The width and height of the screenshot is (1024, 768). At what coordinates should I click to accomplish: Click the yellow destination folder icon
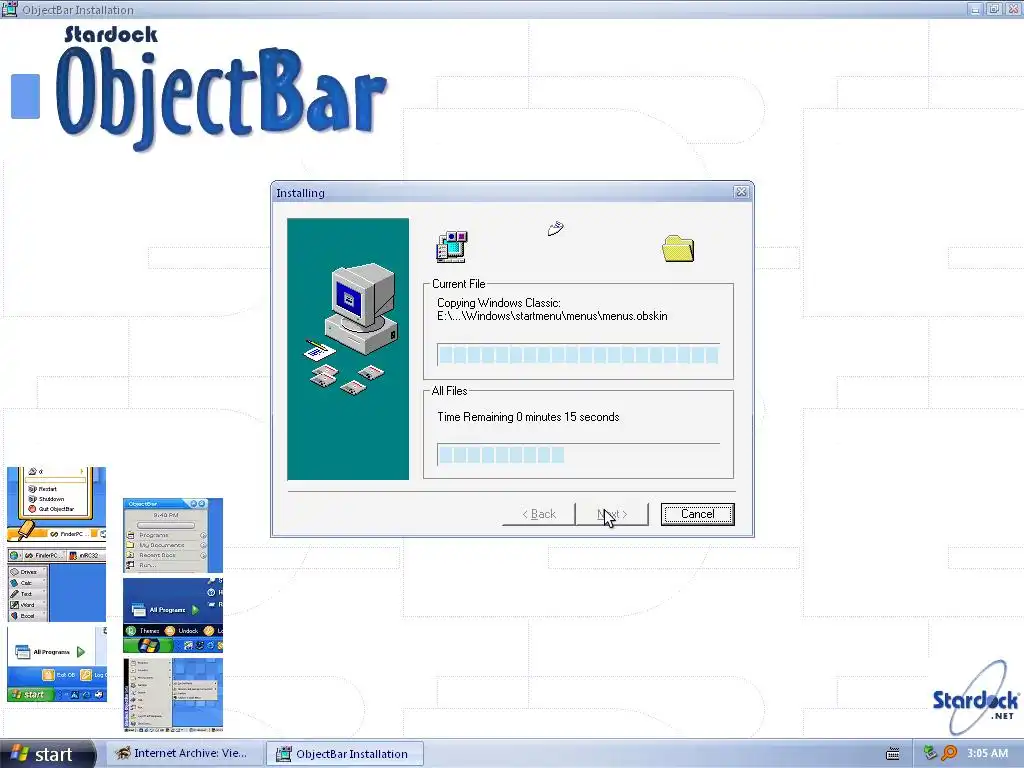point(678,249)
